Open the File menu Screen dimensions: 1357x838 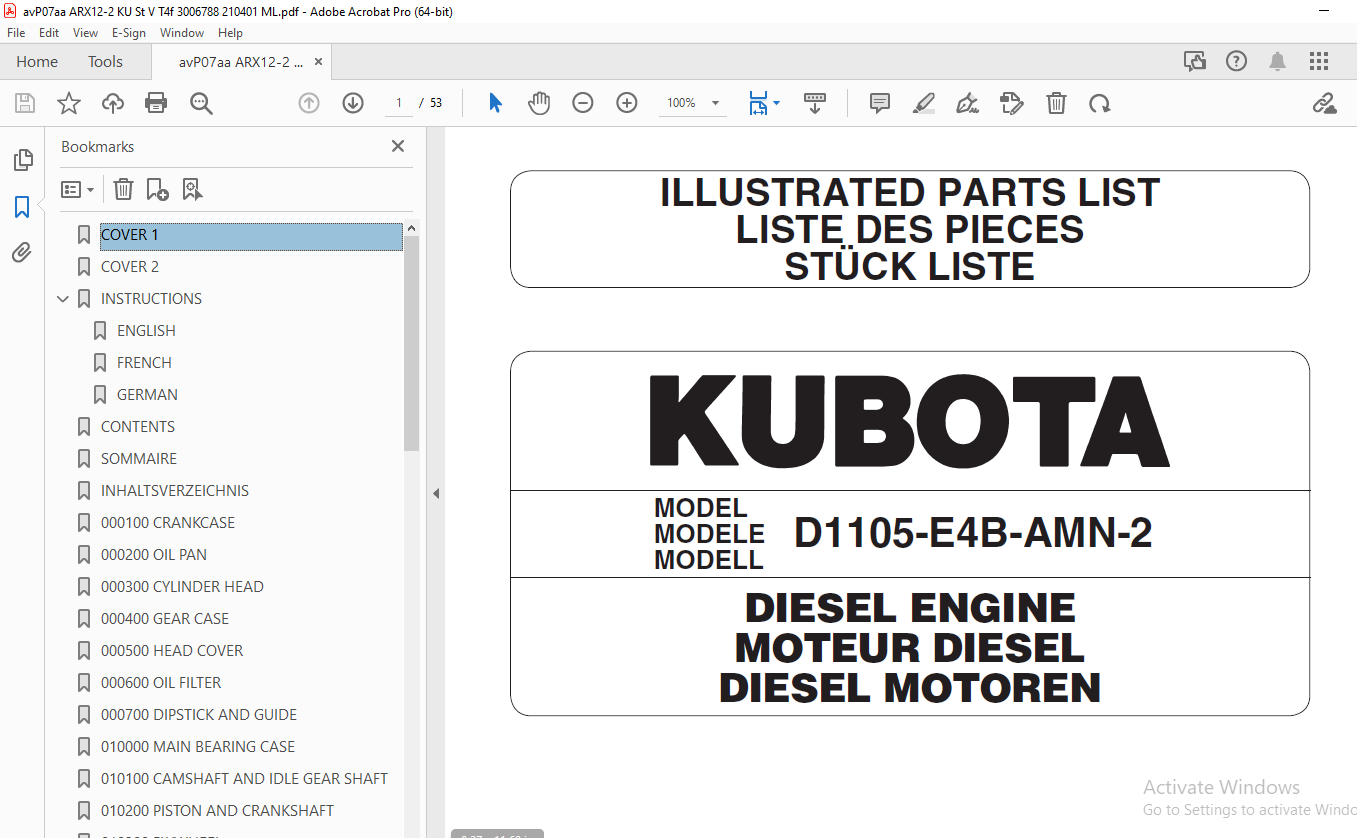coord(16,33)
